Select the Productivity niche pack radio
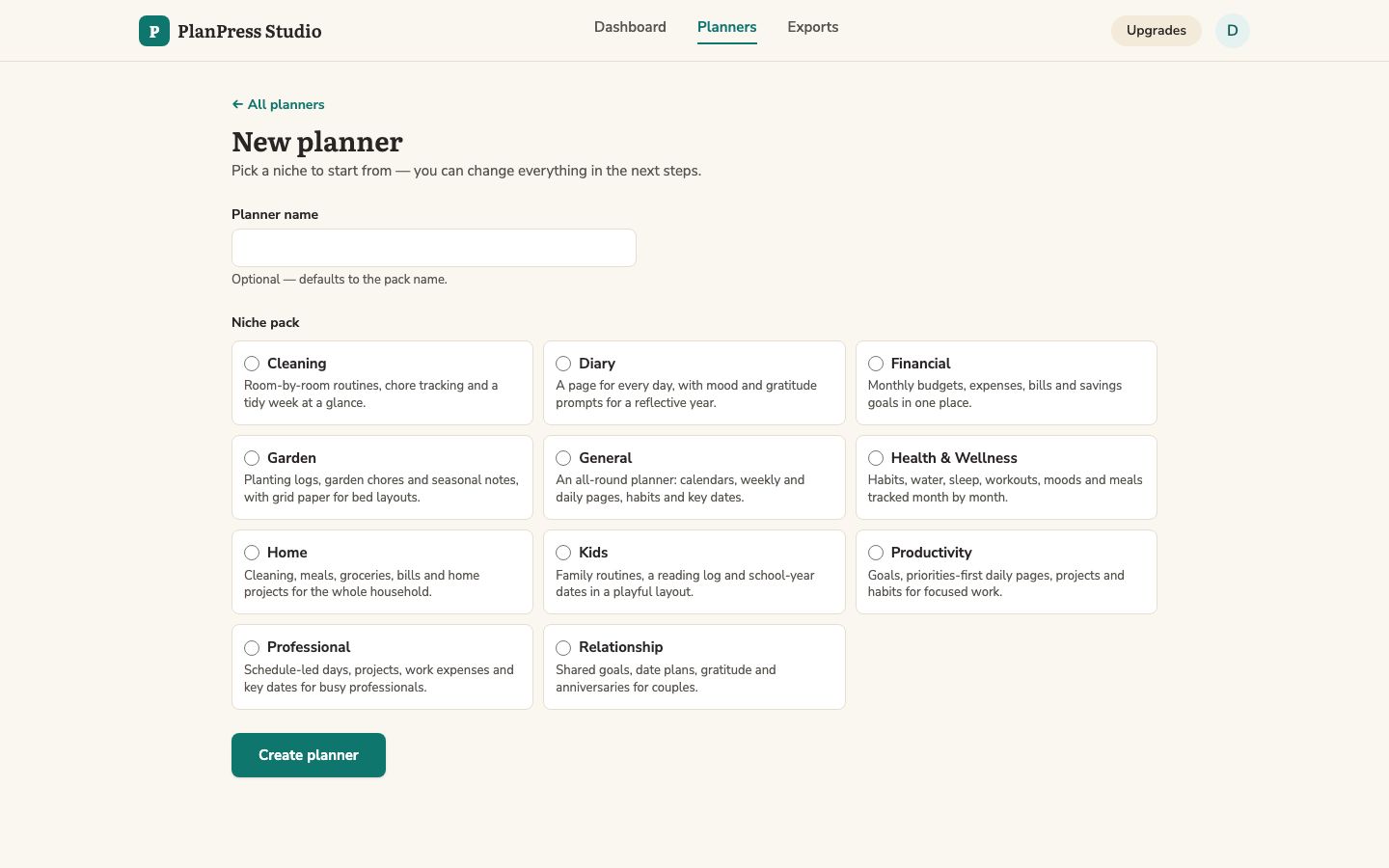The width and height of the screenshot is (1389, 868). (876, 553)
